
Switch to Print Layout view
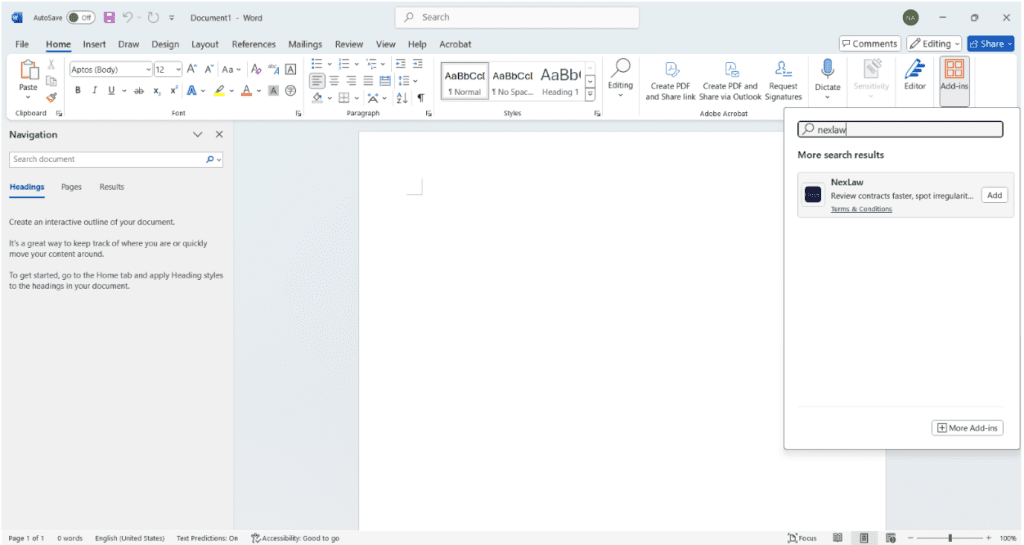point(863,538)
